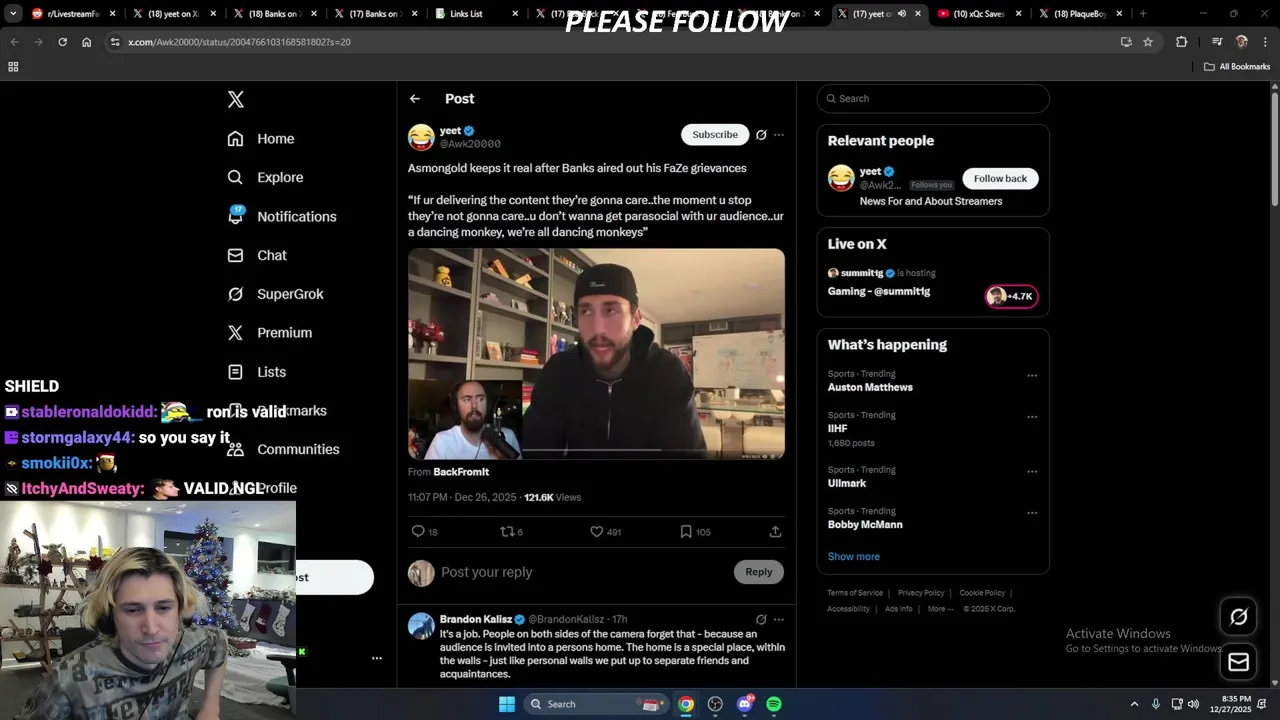Image resolution: width=1280 pixels, height=720 pixels.
Task: Open more options for Ullmark trend
Action: [x=1032, y=472]
